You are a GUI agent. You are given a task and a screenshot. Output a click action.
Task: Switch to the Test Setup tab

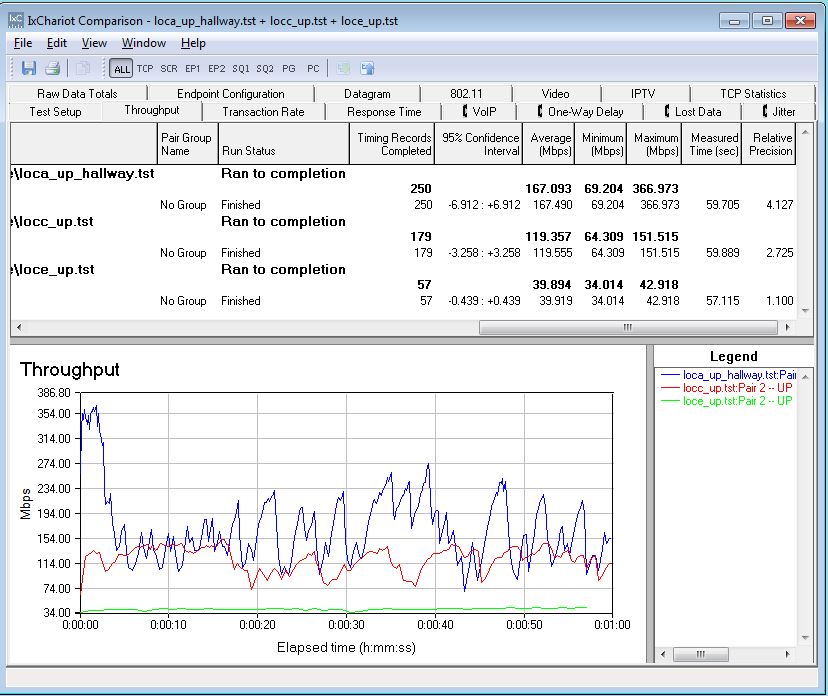click(x=55, y=111)
